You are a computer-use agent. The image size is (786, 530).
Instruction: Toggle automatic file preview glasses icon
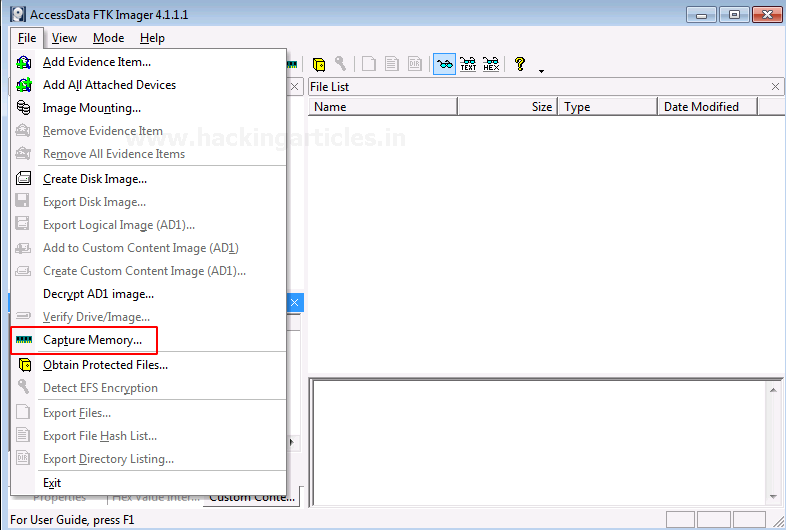point(444,64)
